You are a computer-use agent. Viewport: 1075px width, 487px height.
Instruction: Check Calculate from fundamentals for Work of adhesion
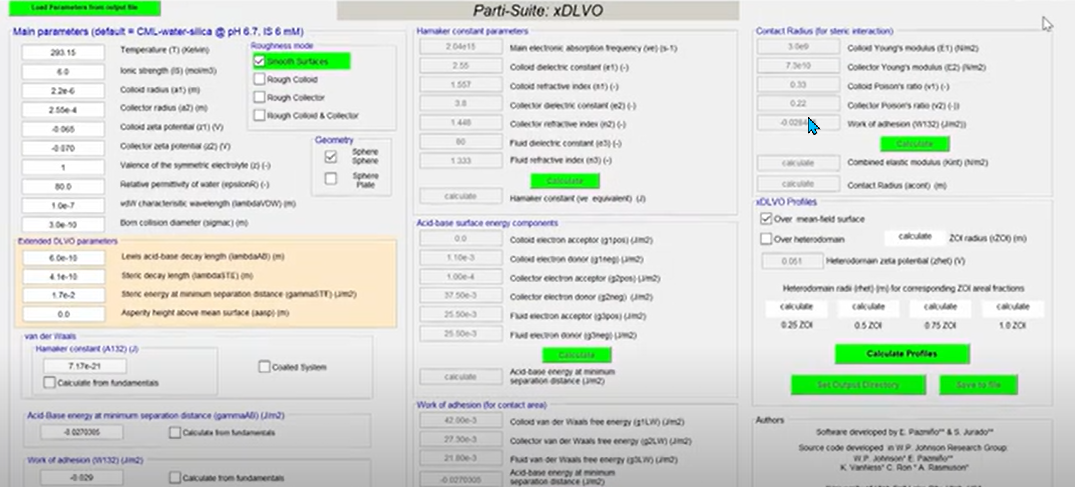click(x=175, y=477)
